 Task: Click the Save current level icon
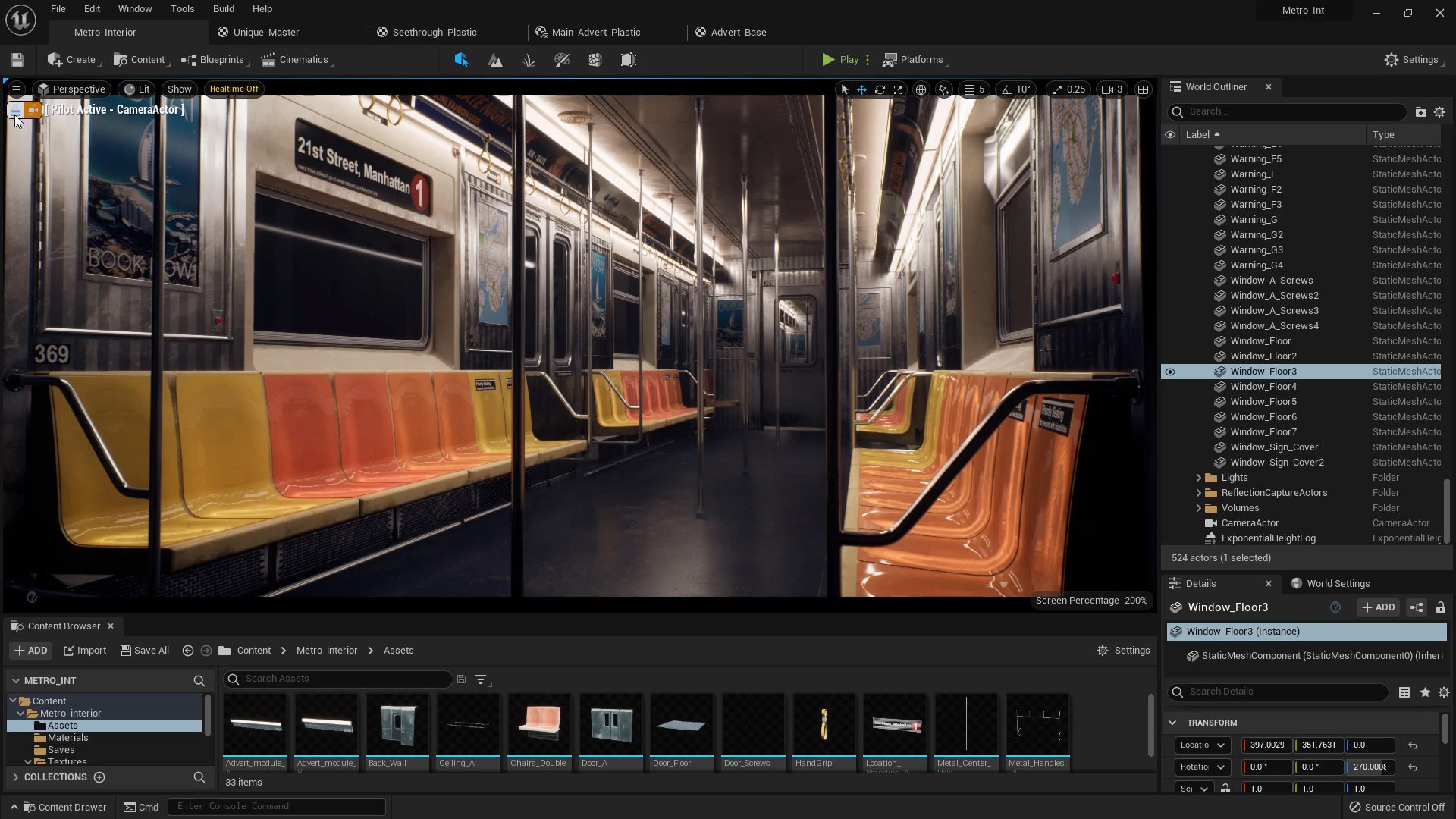(x=17, y=60)
